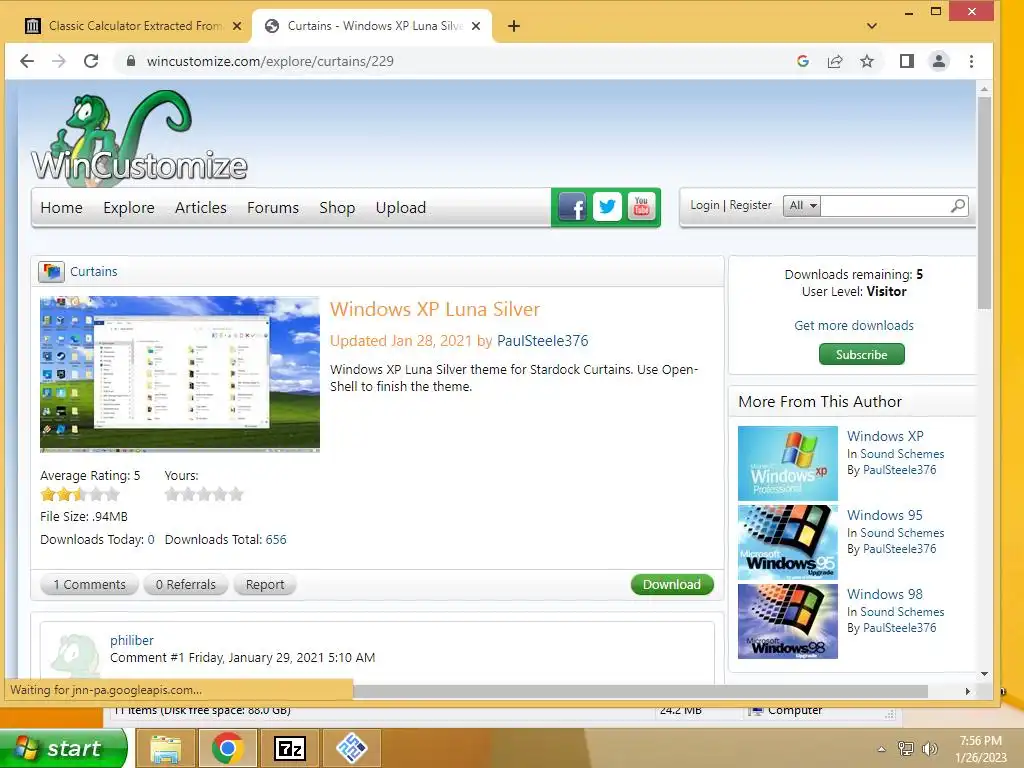View site security lock info
This screenshot has height=768, width=1024.
point(131,61)
